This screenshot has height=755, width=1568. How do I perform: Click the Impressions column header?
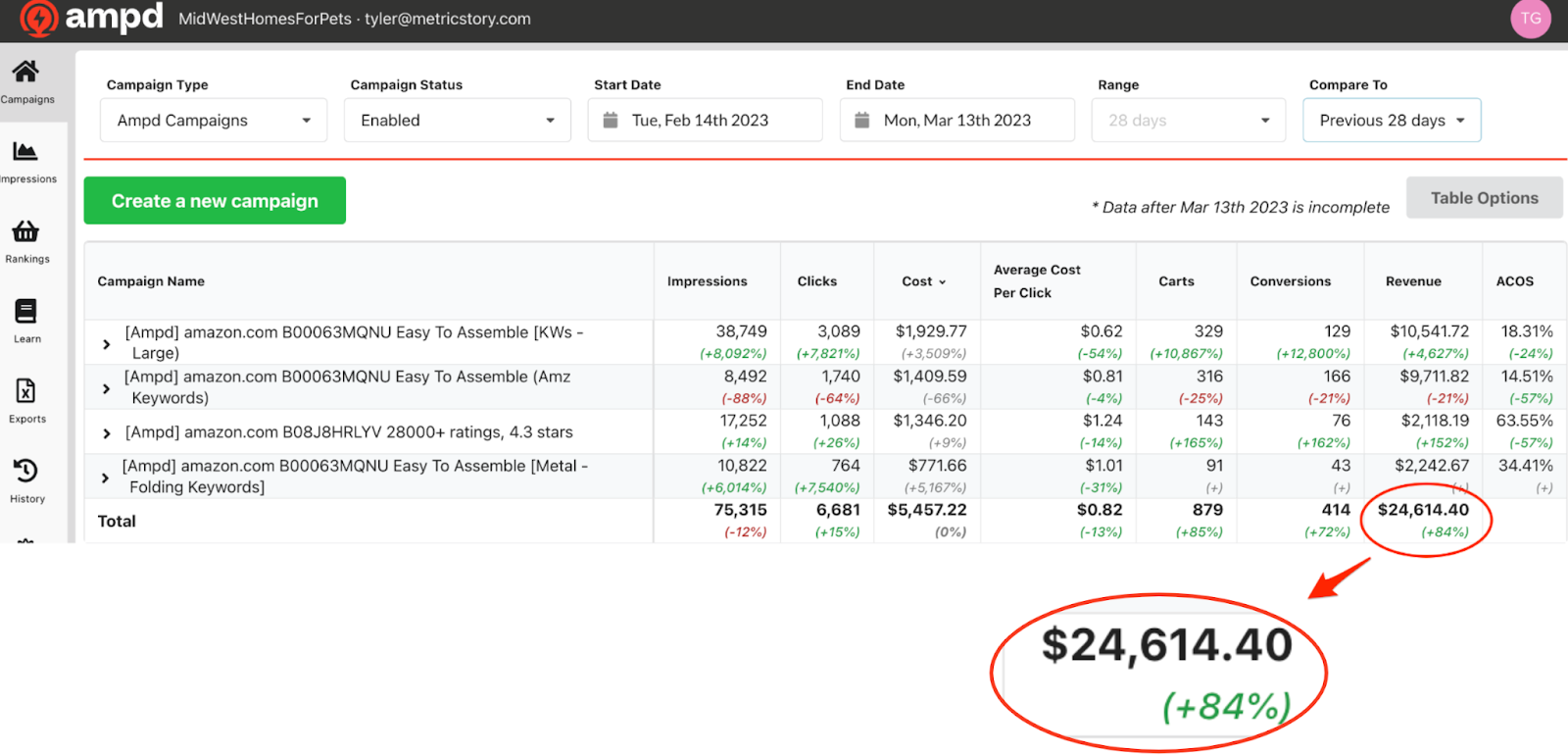708,281
